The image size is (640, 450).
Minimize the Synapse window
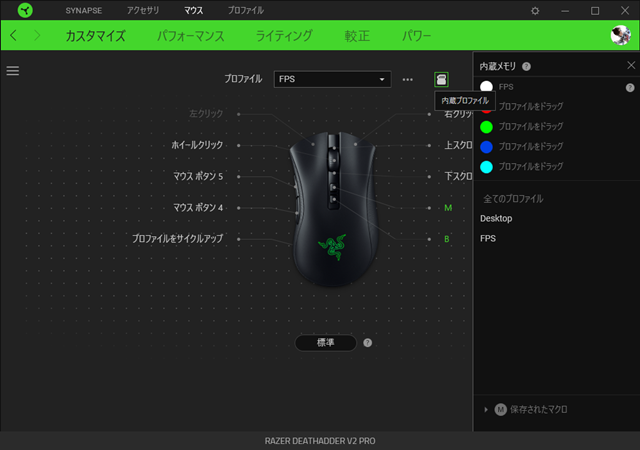point(565,11)
